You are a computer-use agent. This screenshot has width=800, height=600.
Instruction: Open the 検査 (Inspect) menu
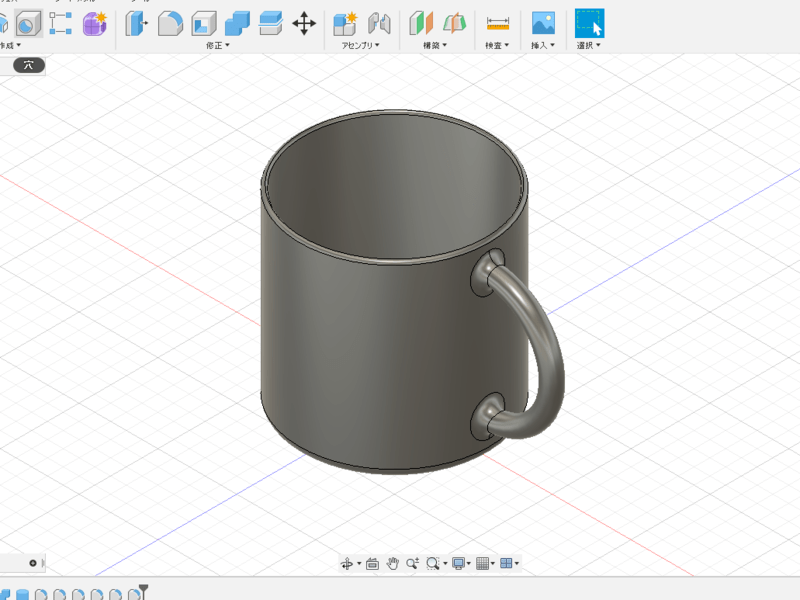coord(497,45)
